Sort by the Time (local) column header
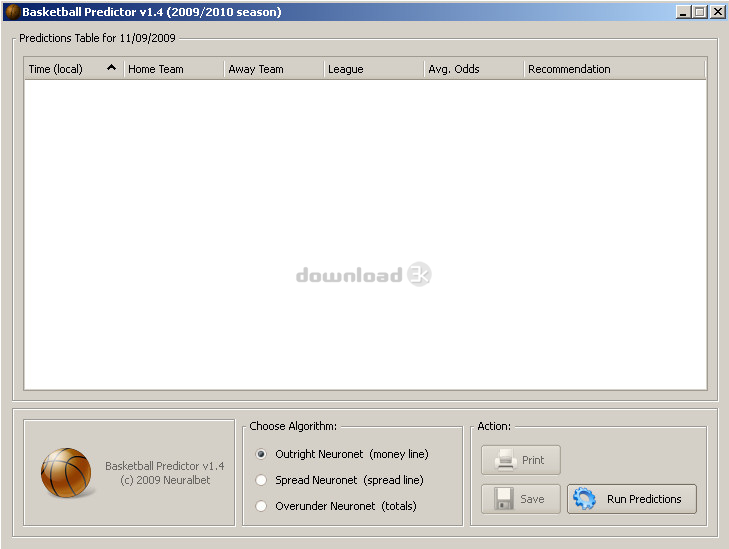The height and width of the screenshot is (549, 729). pos(73,69)
